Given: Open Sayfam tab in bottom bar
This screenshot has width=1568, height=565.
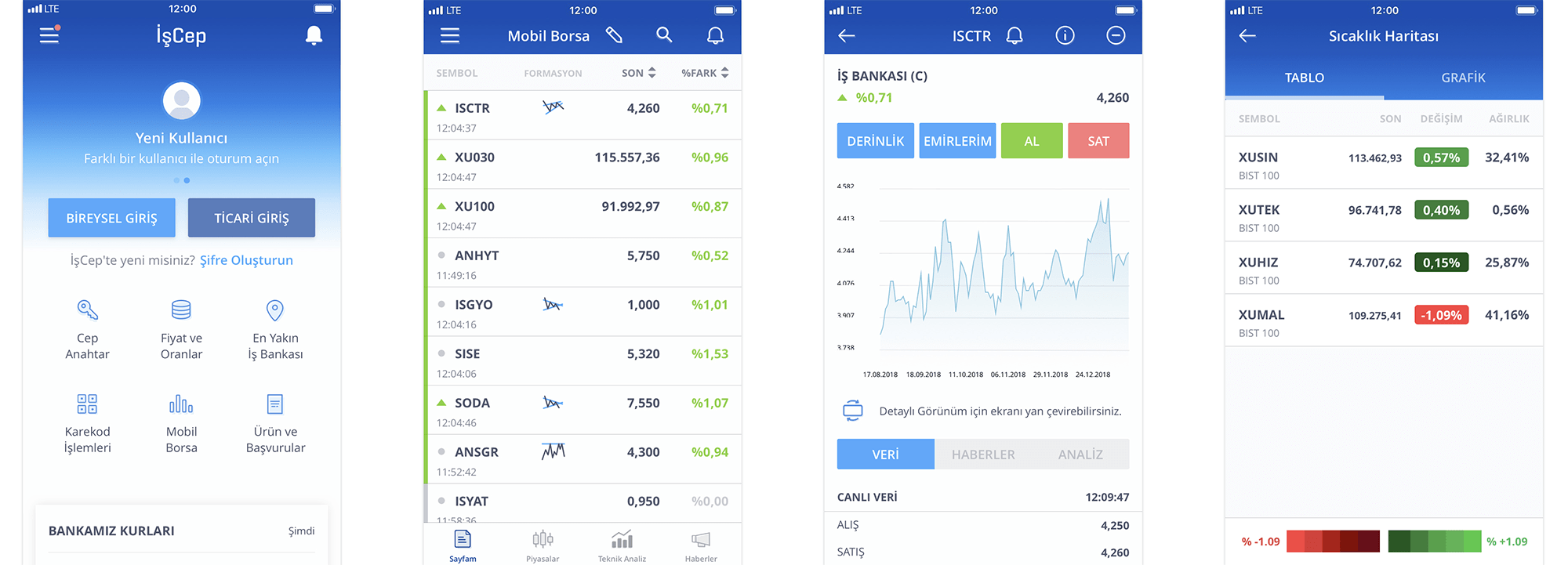Looking at the screenshot, I should point(463,546).
